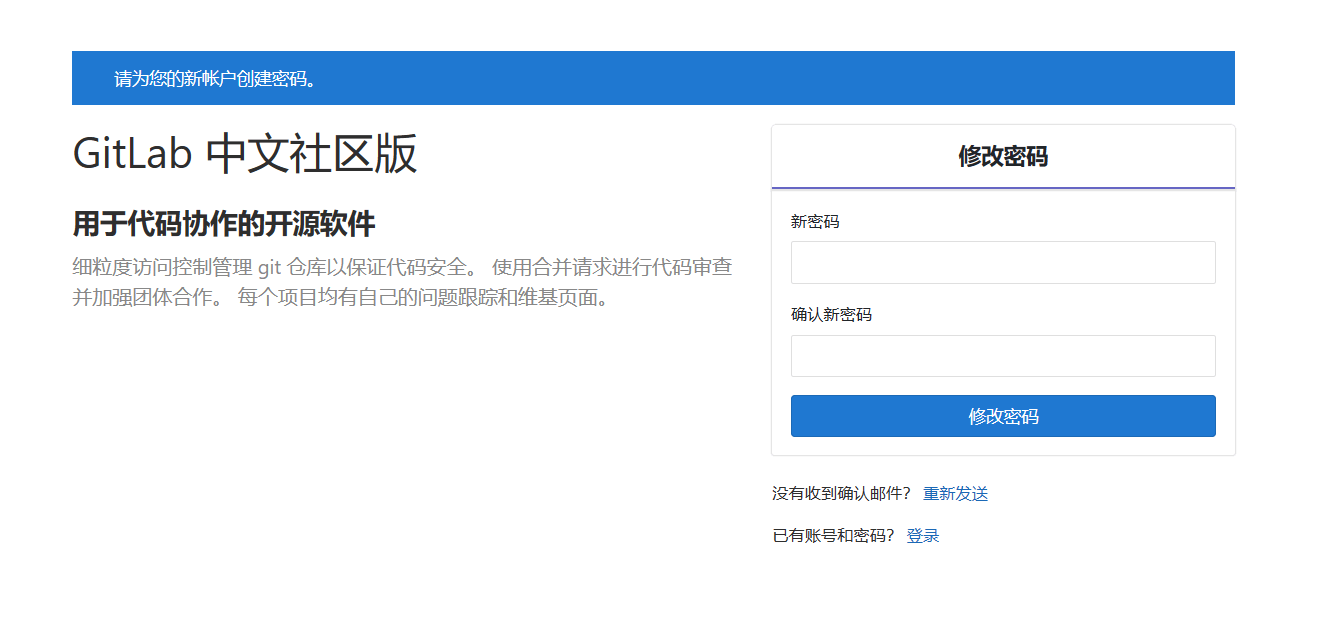Click the 用于代码协作的开源软件 heading

[x=224, y=224]
